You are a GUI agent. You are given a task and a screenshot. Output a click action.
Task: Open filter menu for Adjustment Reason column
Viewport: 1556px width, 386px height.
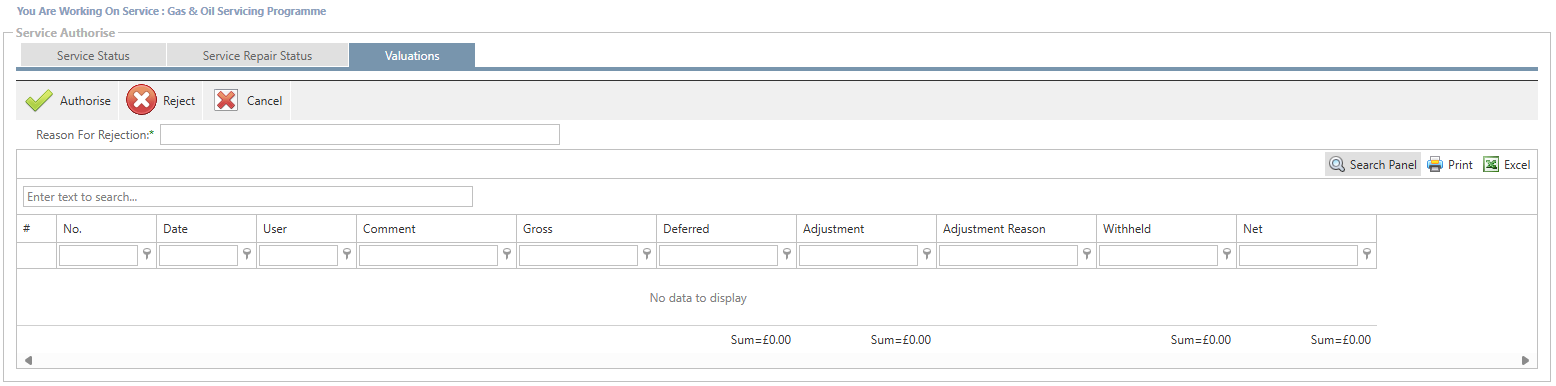[x=1087, y=255]
